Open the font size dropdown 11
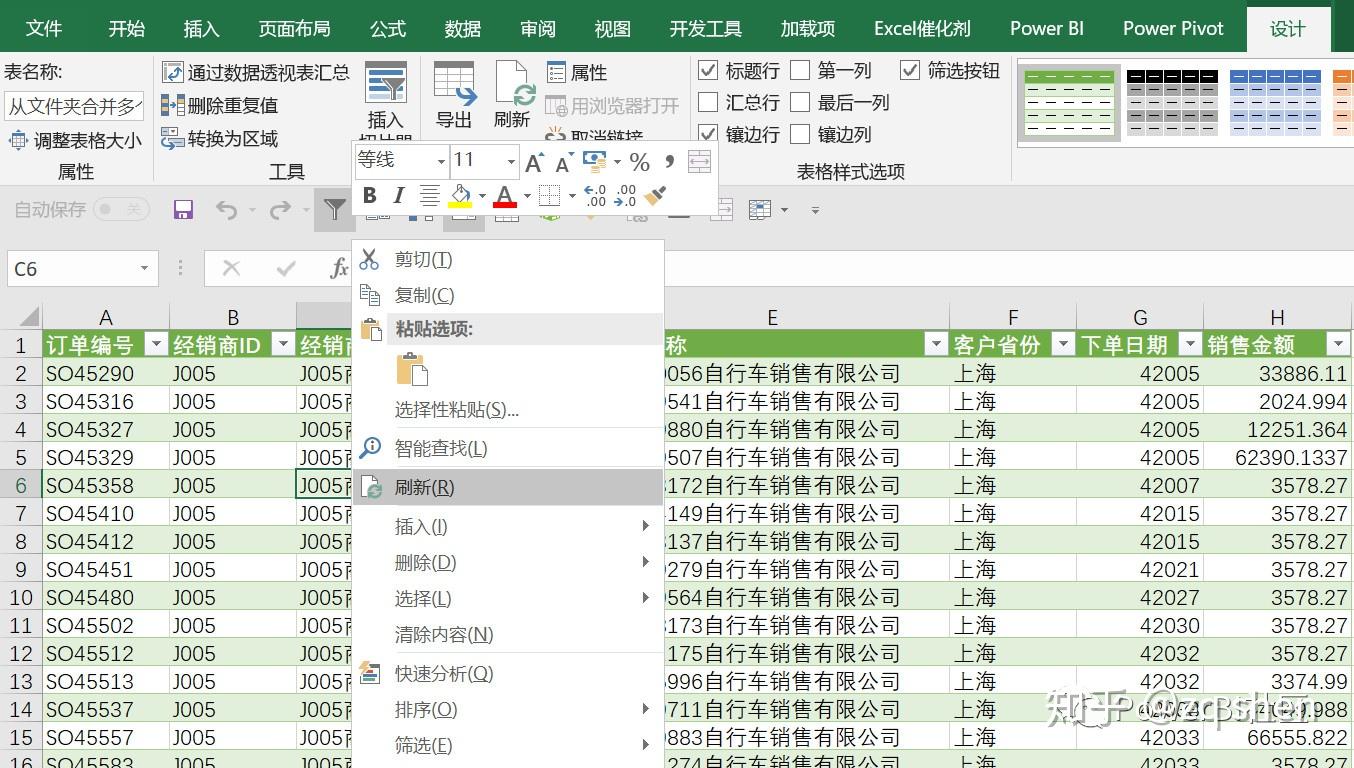1354x768 pixels. tap(511, 161)
